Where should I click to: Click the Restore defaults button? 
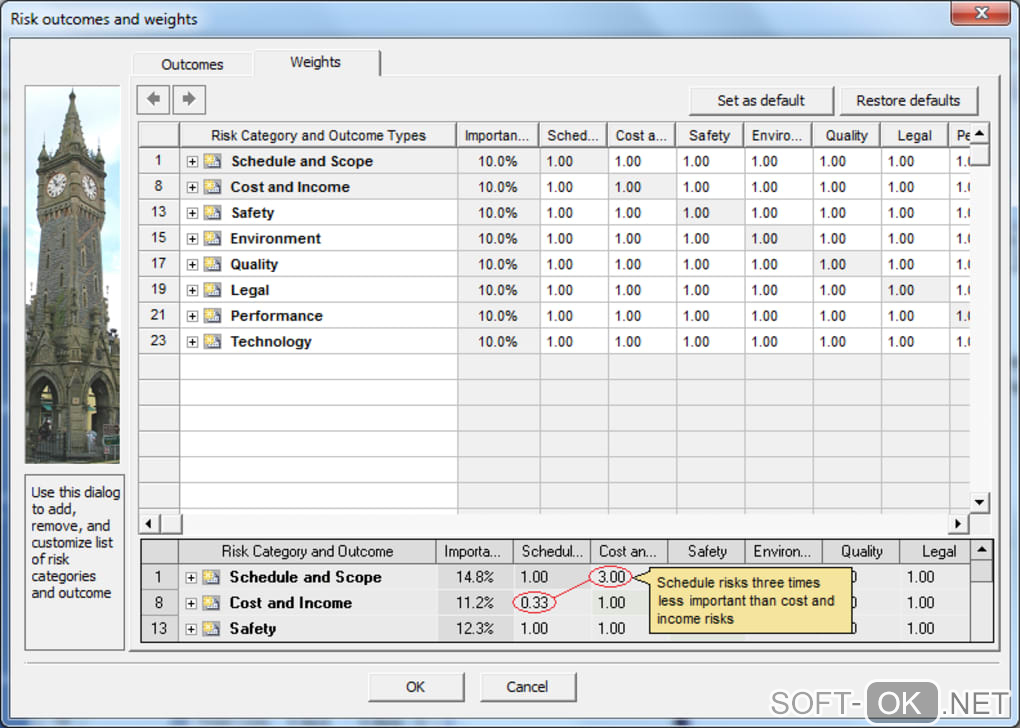pyautogui.click(x=908, y=101)
